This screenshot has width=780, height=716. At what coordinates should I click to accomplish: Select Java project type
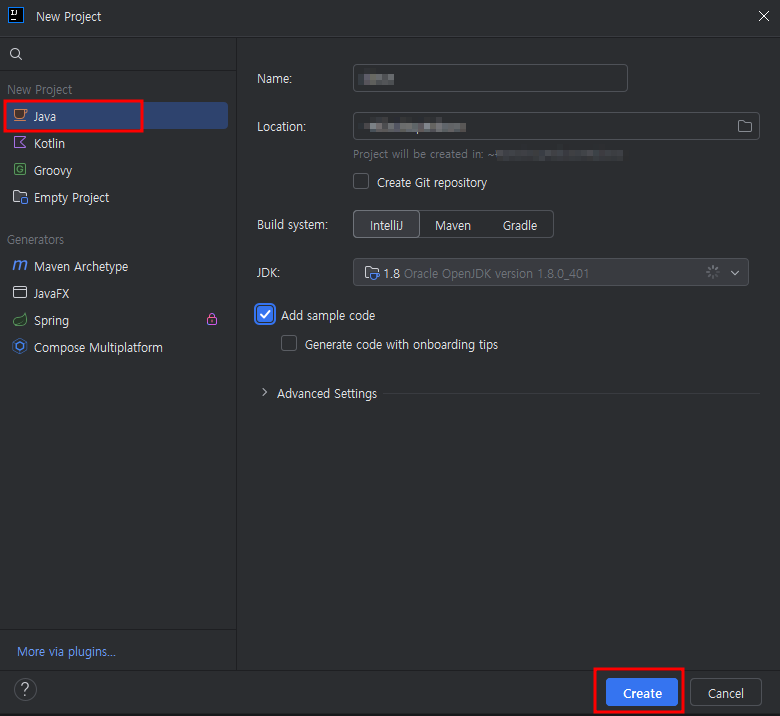point(116,116)
